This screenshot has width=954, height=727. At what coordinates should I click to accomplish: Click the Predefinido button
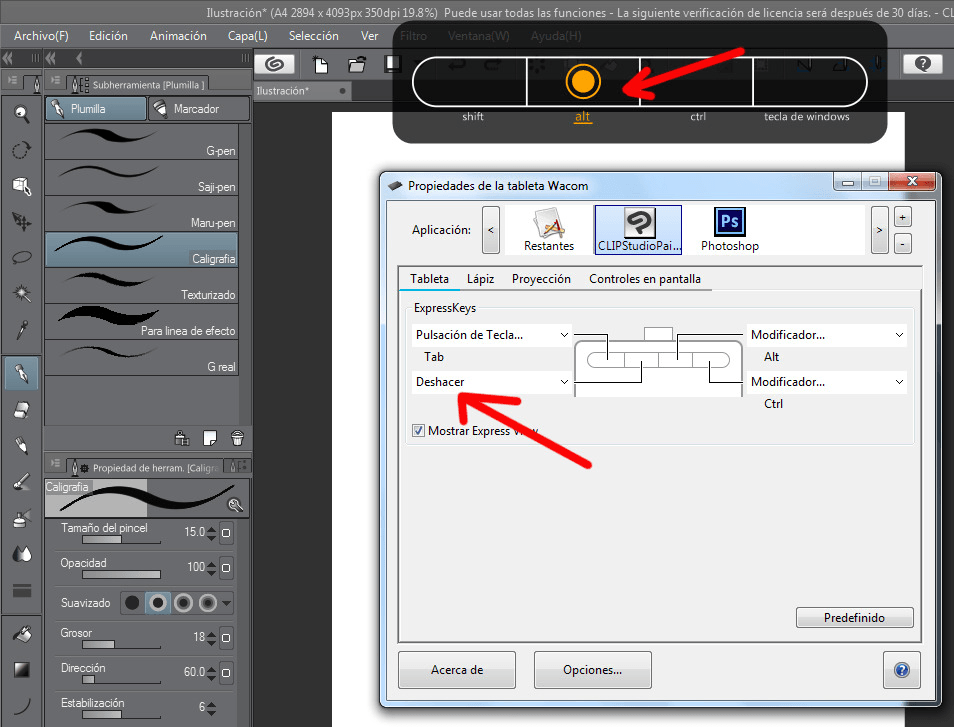[854, 618]
